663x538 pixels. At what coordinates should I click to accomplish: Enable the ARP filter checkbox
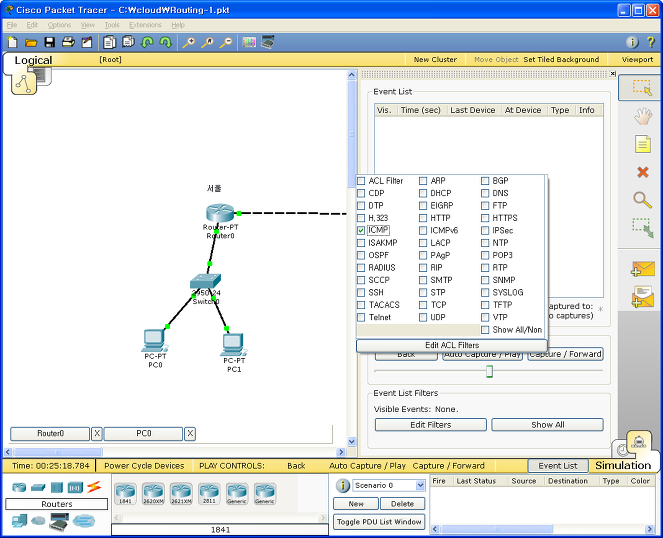[x=423, y=181]
